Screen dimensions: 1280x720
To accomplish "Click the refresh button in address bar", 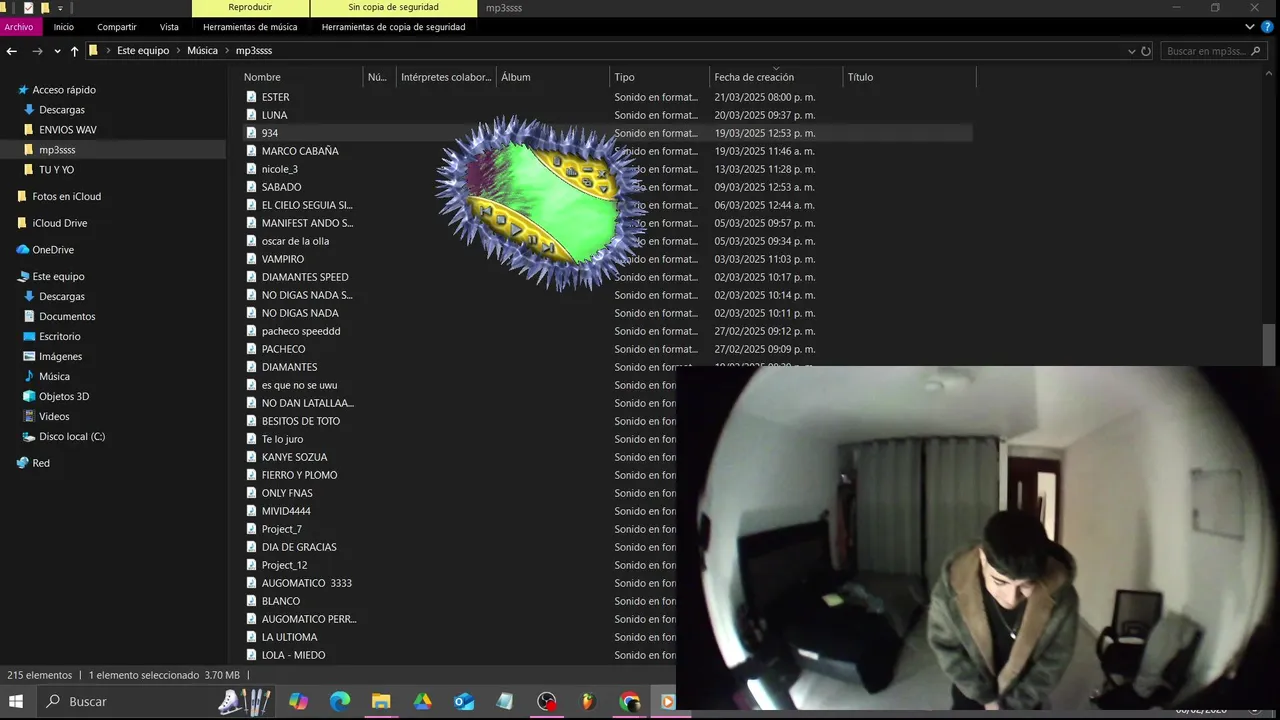I will pyautogui.click(x=1146, y=51).
